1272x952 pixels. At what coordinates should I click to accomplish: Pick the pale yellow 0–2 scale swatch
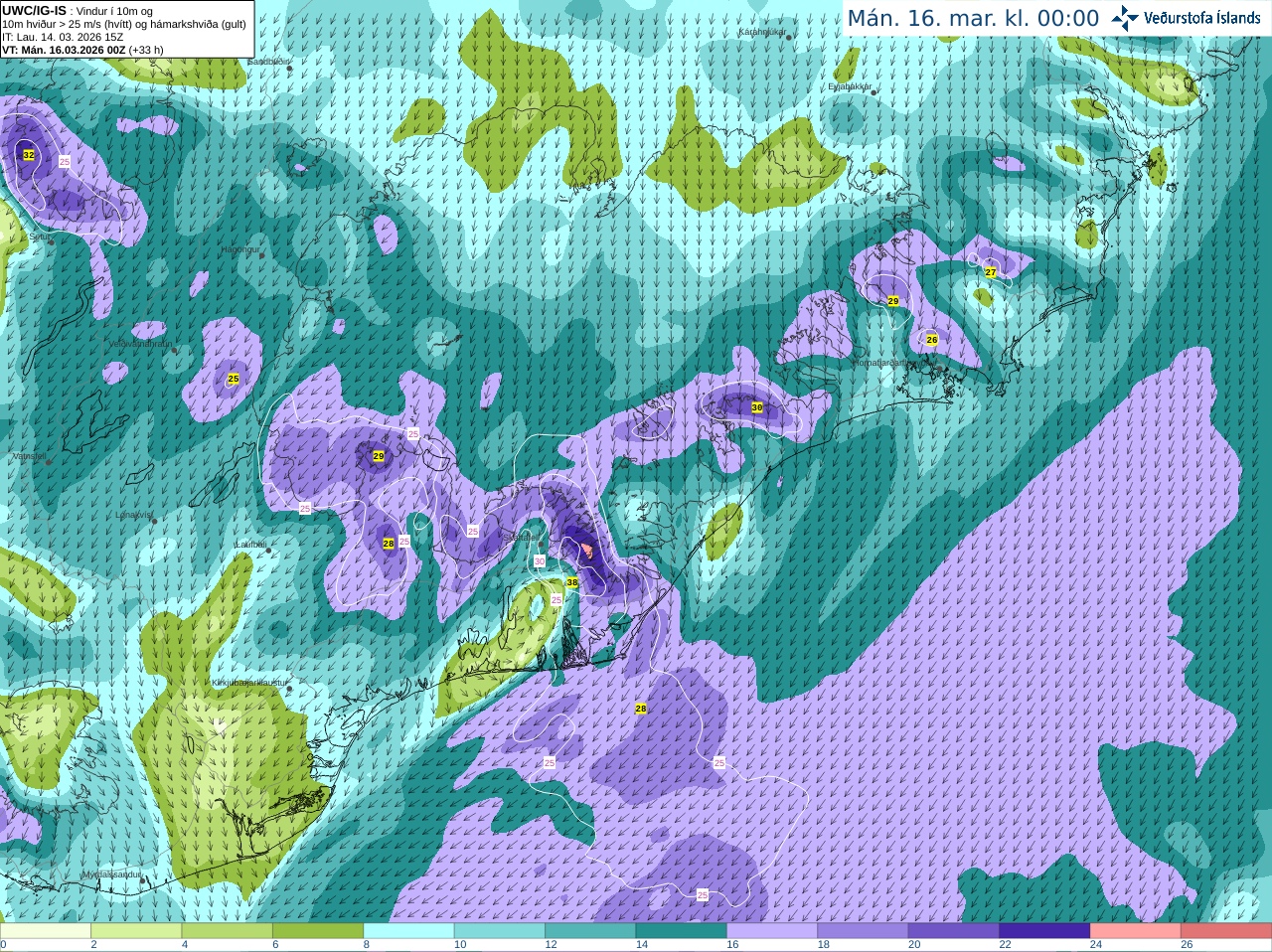46,931
